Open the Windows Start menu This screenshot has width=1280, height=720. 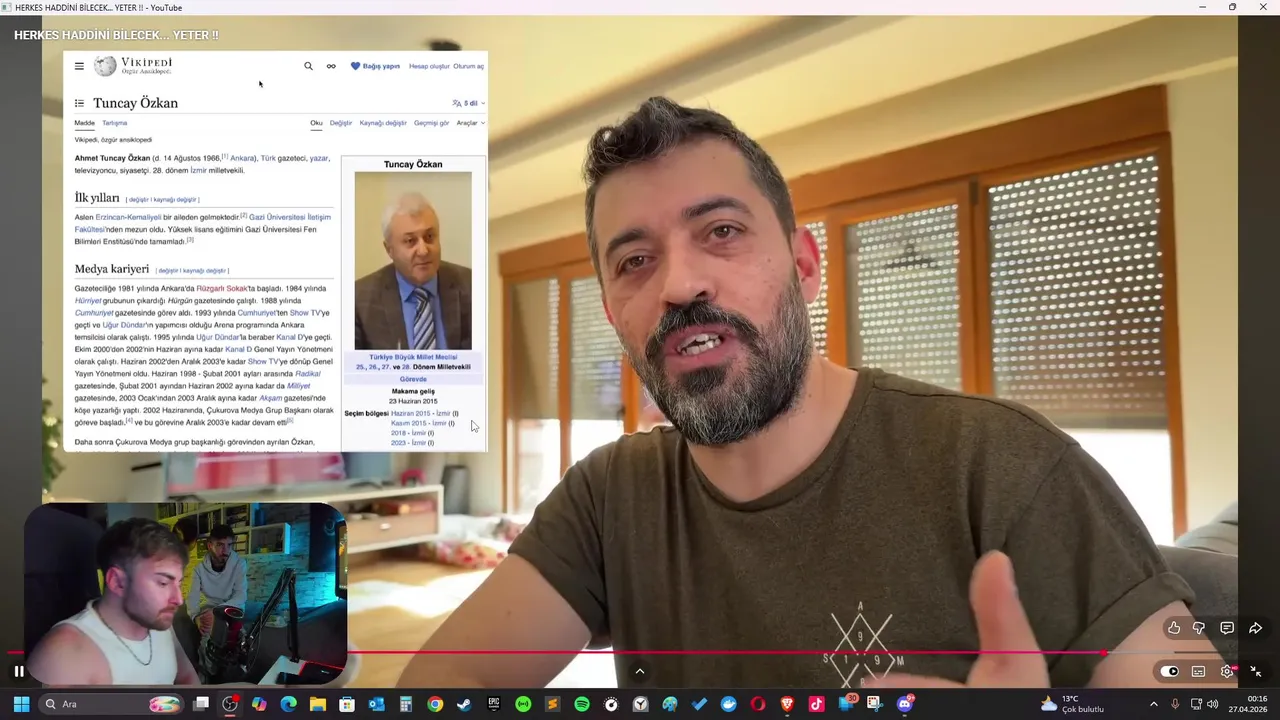pos(21,704)
